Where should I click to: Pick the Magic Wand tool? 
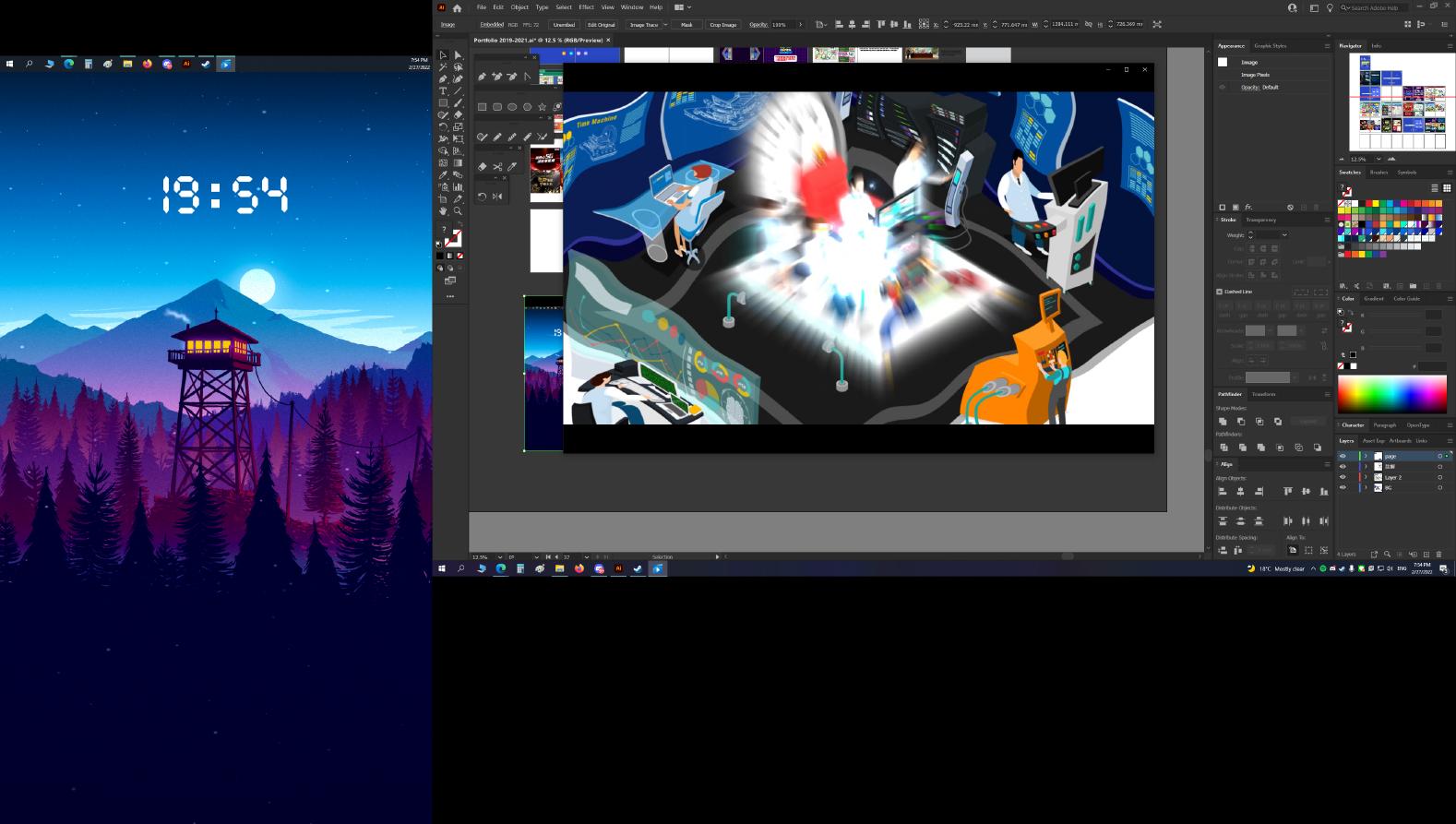(443, 67)
